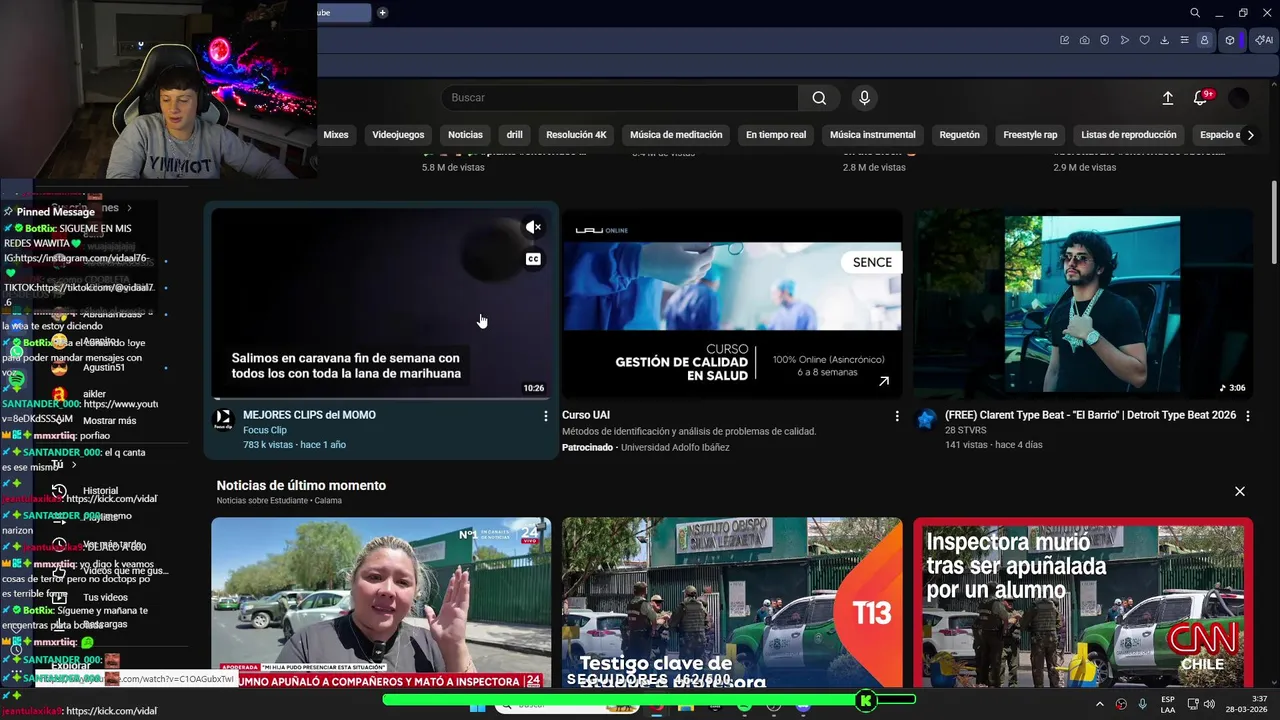1280x720 pixels.
Task: Click the send arrow Flow icon
Action: click(1125, 40)
